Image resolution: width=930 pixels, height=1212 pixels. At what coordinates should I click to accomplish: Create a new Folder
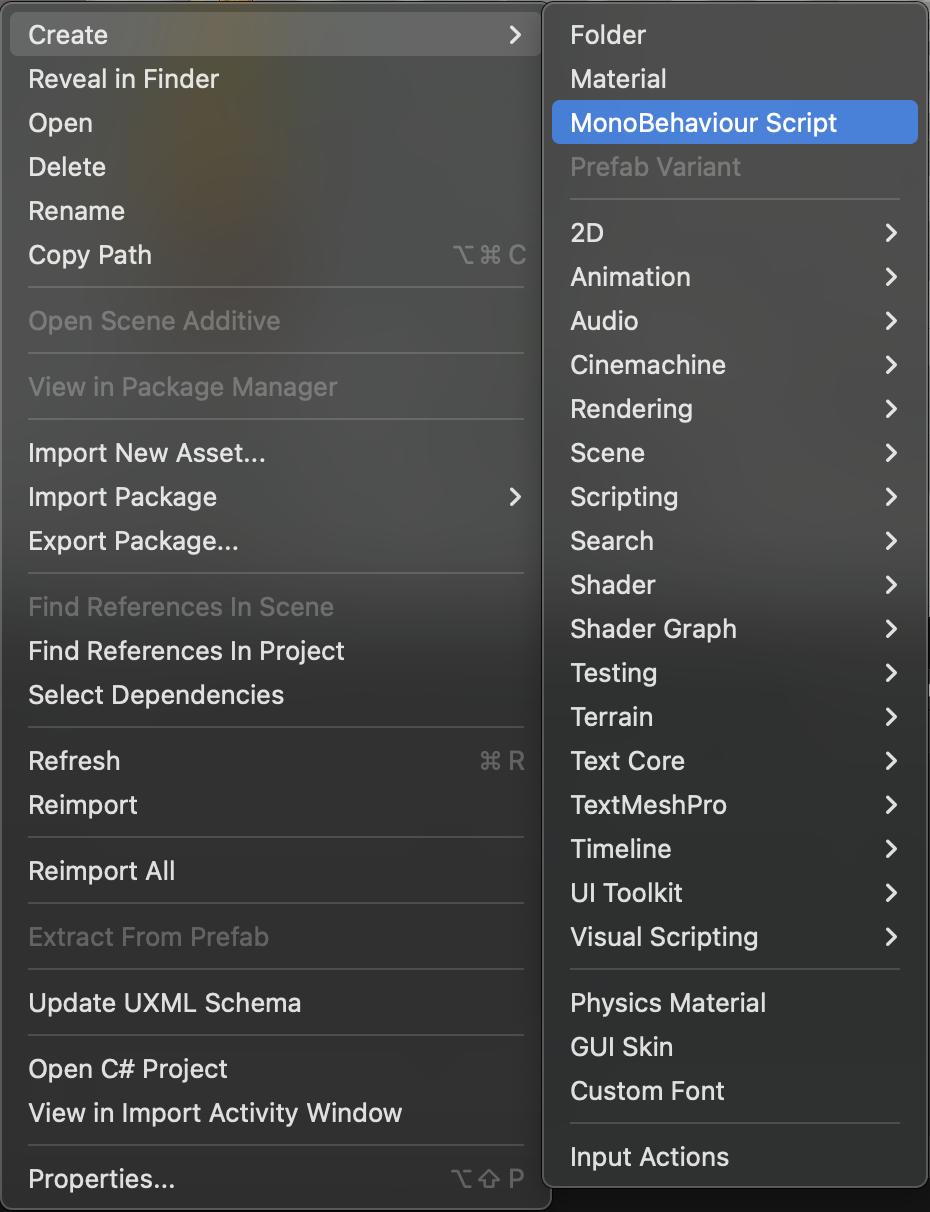point(608,35)
